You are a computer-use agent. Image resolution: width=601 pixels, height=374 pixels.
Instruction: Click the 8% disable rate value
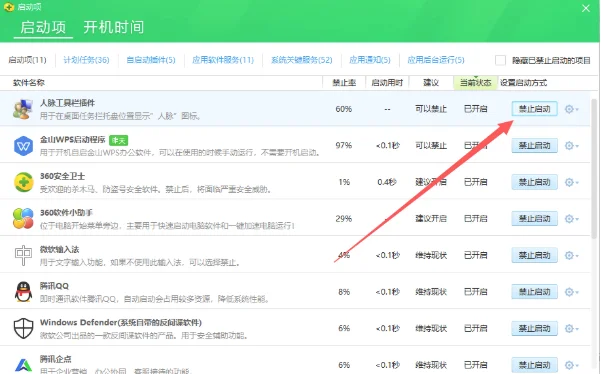coord(344,292)
